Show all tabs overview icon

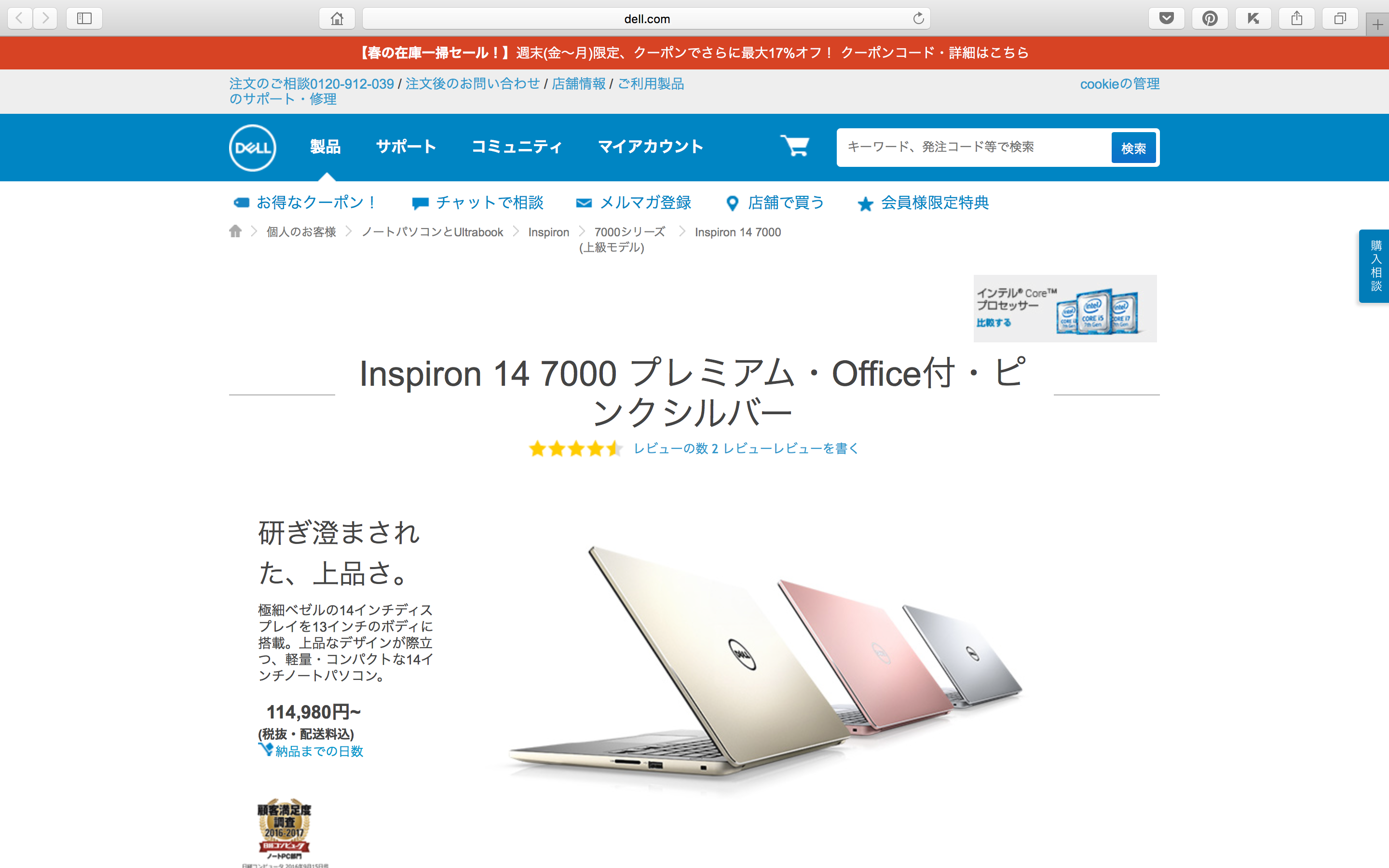click(1340, 18)
